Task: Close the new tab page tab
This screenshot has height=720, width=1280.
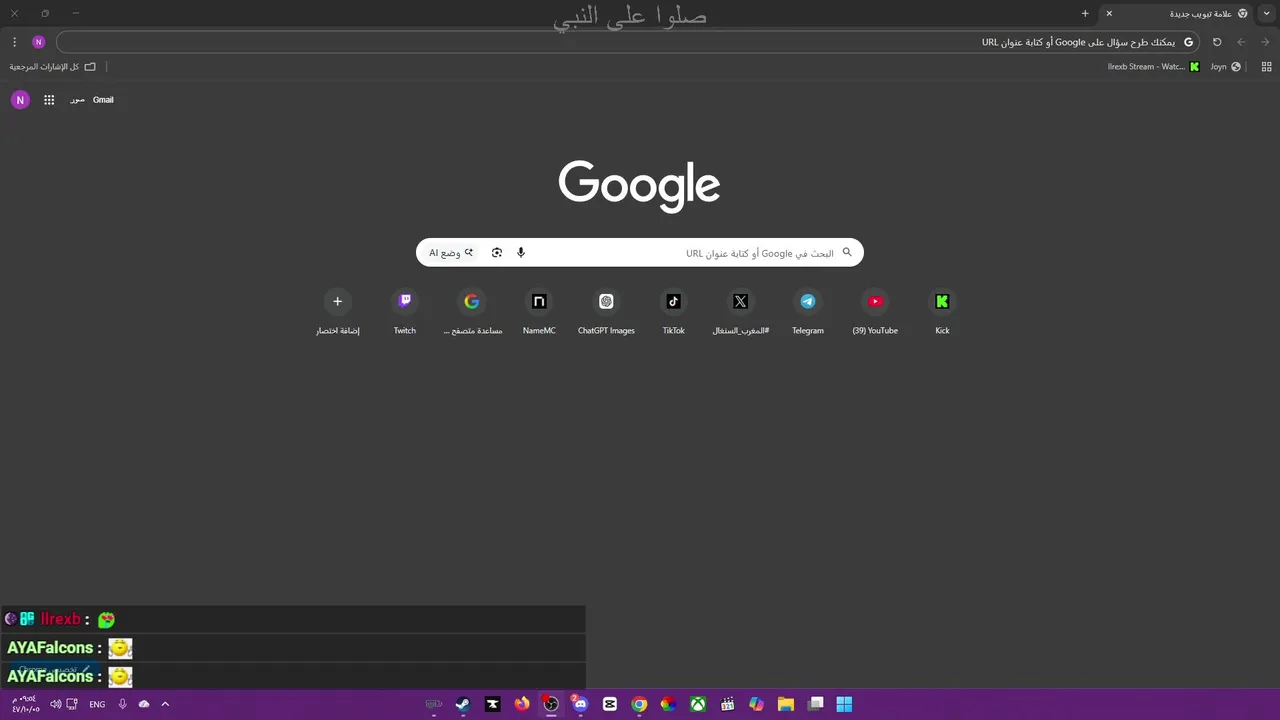Action: tap(1109, 13)
